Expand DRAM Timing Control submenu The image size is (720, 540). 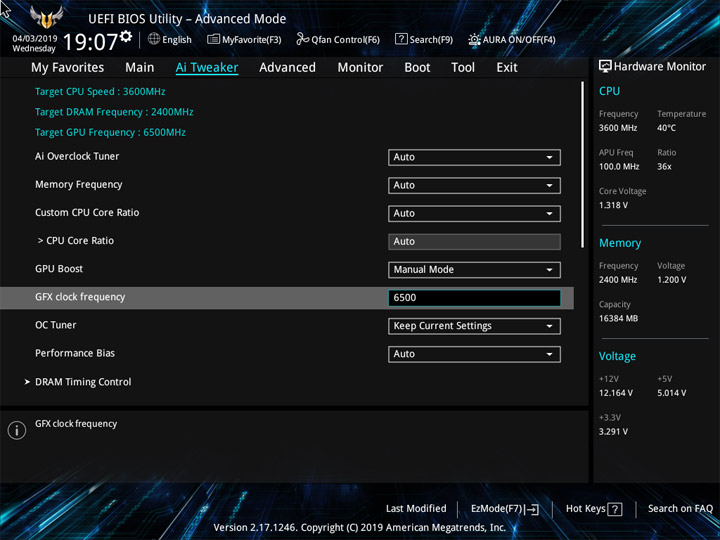pos(83,382)
